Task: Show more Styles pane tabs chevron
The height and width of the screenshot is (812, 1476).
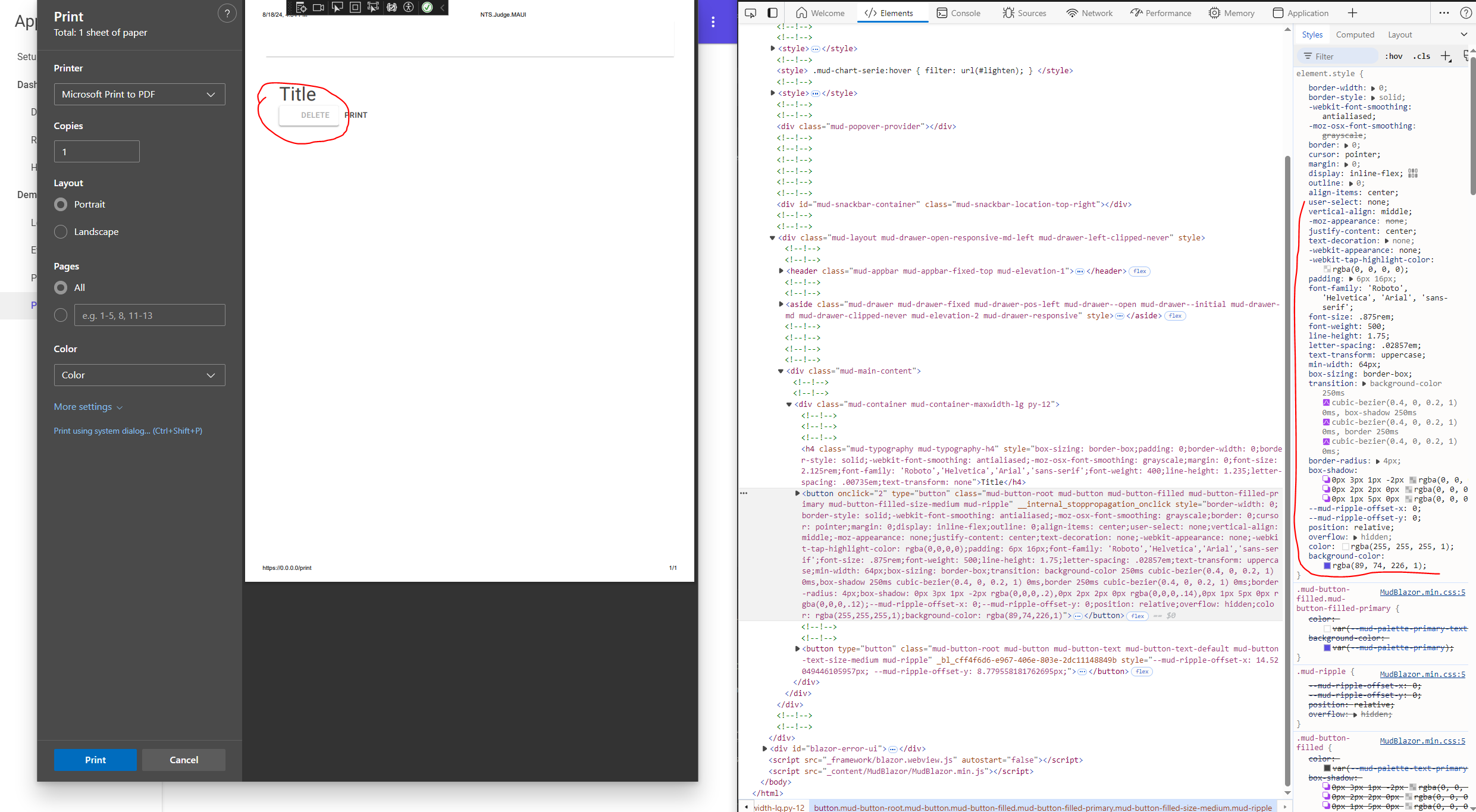Action: click(x=1464, y=35)
